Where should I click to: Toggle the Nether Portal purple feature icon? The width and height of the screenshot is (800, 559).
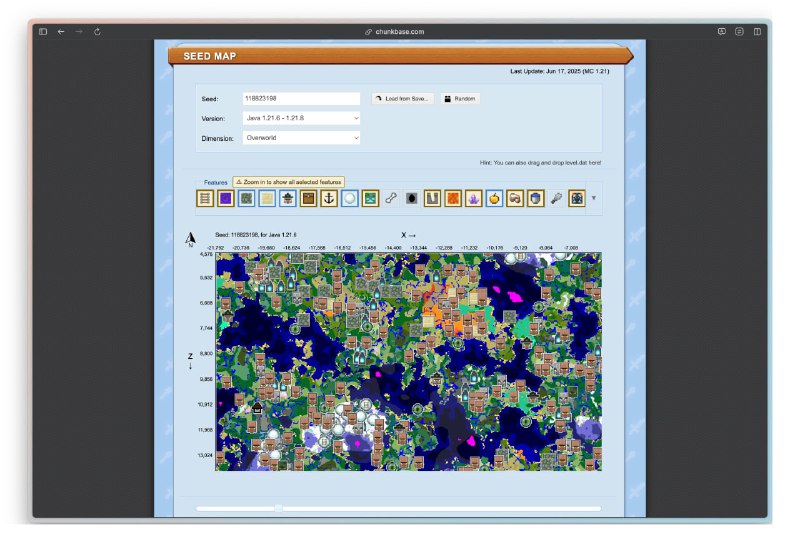225,199
